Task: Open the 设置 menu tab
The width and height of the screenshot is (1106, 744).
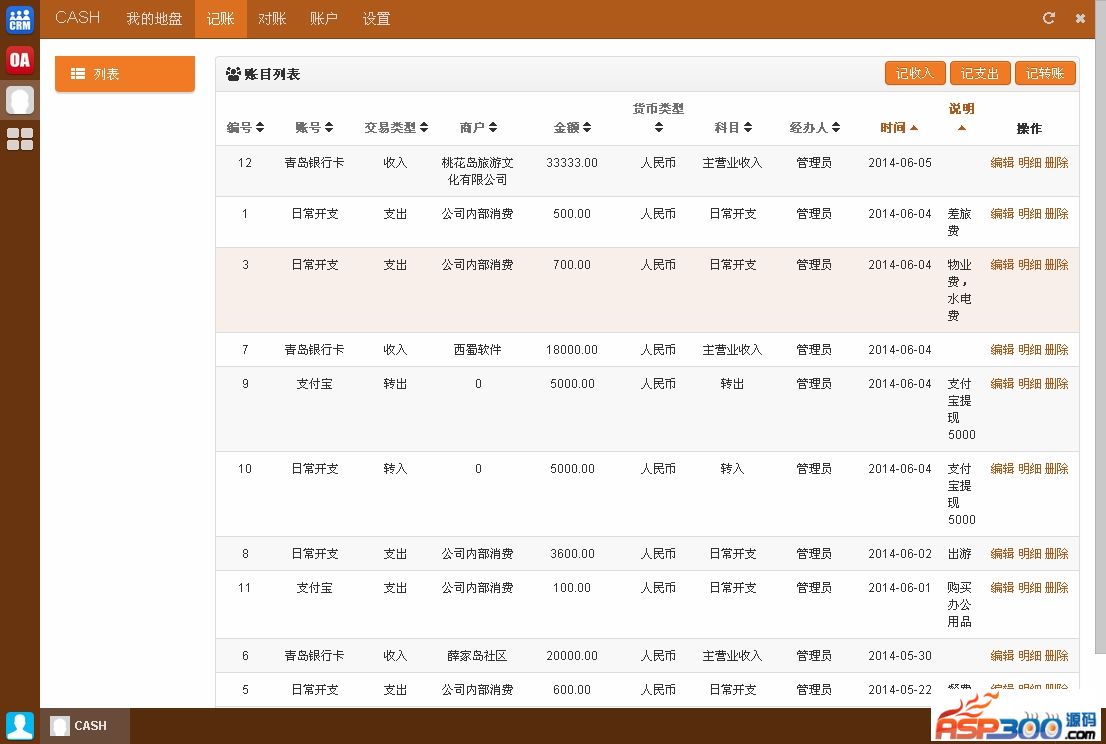Action: click(376, 19)
